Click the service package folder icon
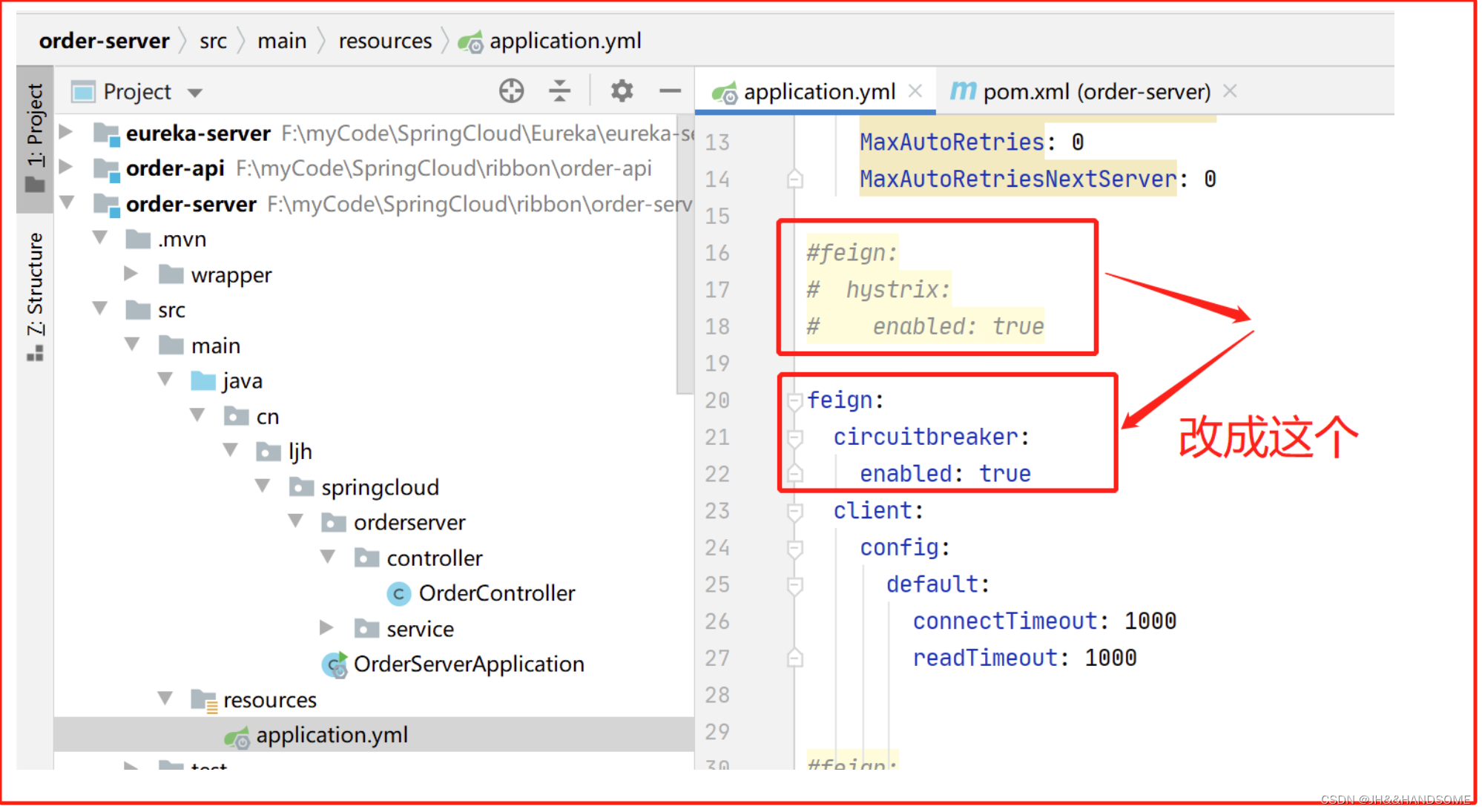 tap(366, 629)
